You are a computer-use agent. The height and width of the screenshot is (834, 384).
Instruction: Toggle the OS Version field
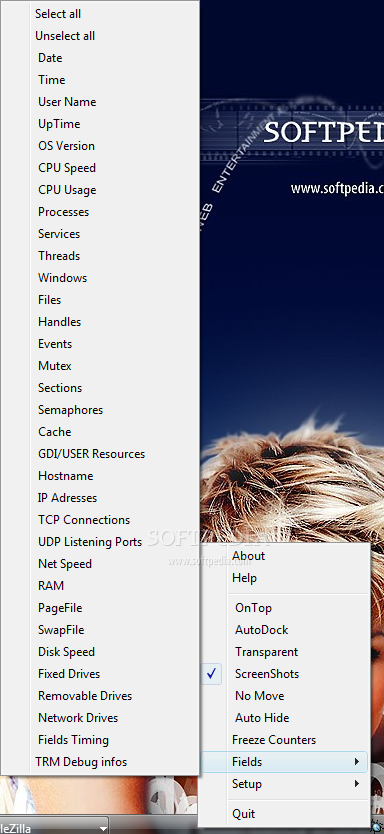pos(100,146)
